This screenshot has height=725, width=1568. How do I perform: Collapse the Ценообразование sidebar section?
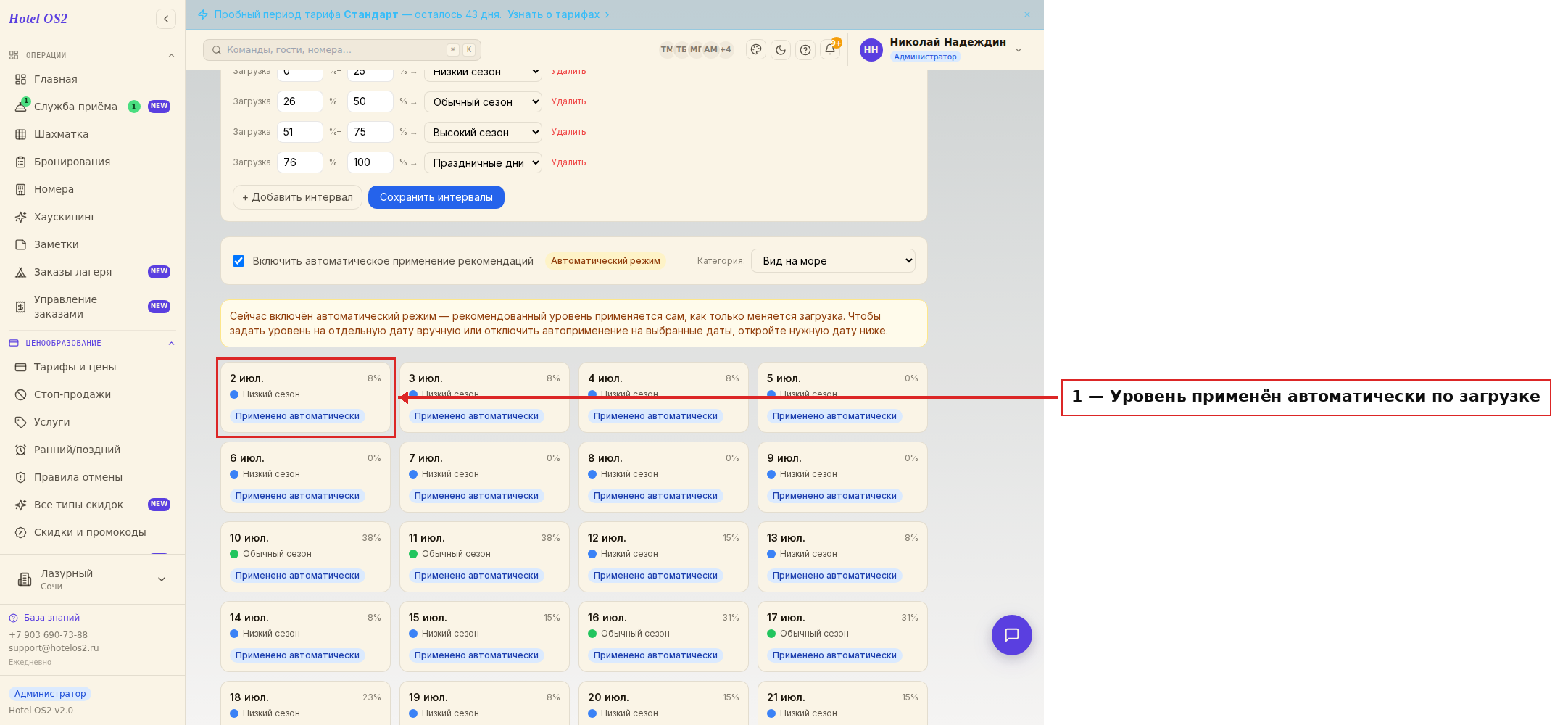(171, 343)
